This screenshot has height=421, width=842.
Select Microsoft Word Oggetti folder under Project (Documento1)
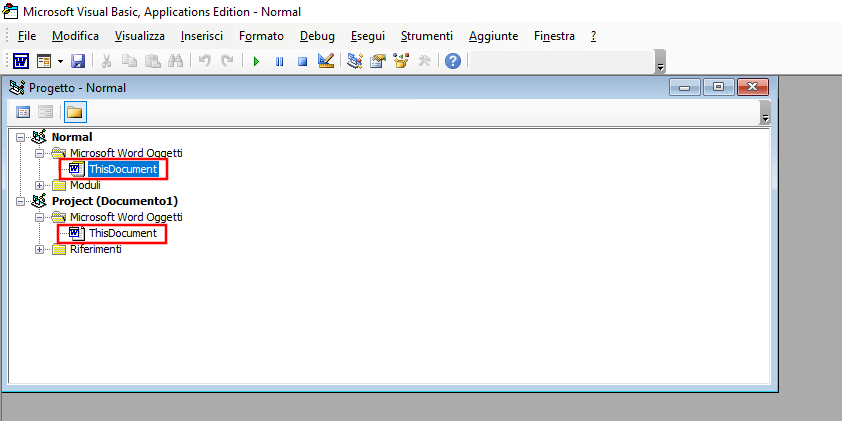[126, 217]
